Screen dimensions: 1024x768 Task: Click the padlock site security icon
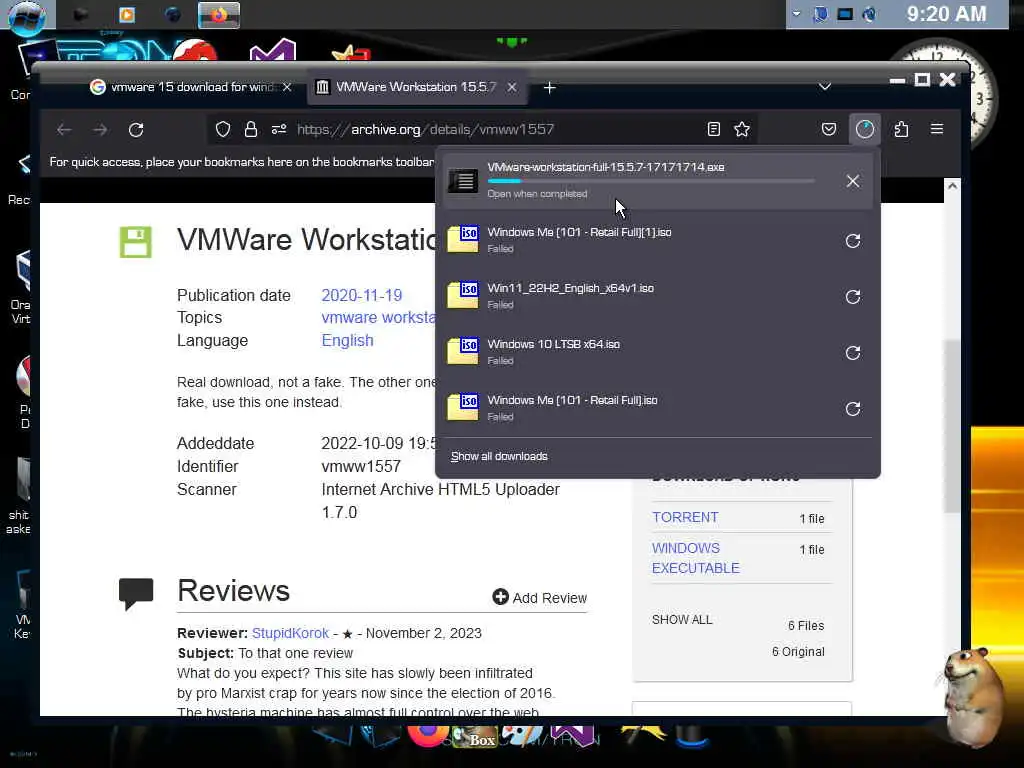point(251,129)
